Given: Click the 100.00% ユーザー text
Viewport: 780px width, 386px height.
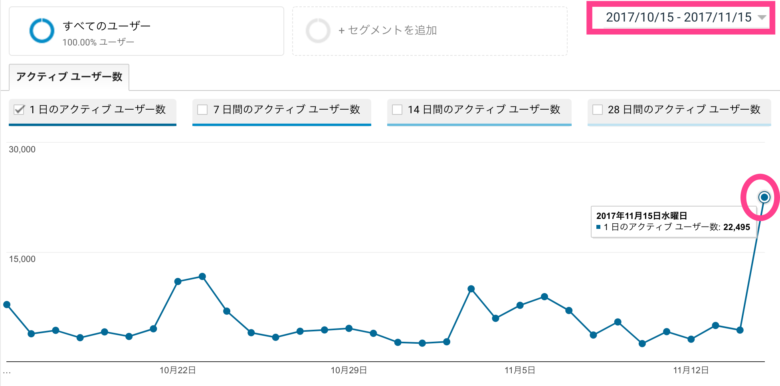Looking at the screenshot, I should tap(98, 42).
